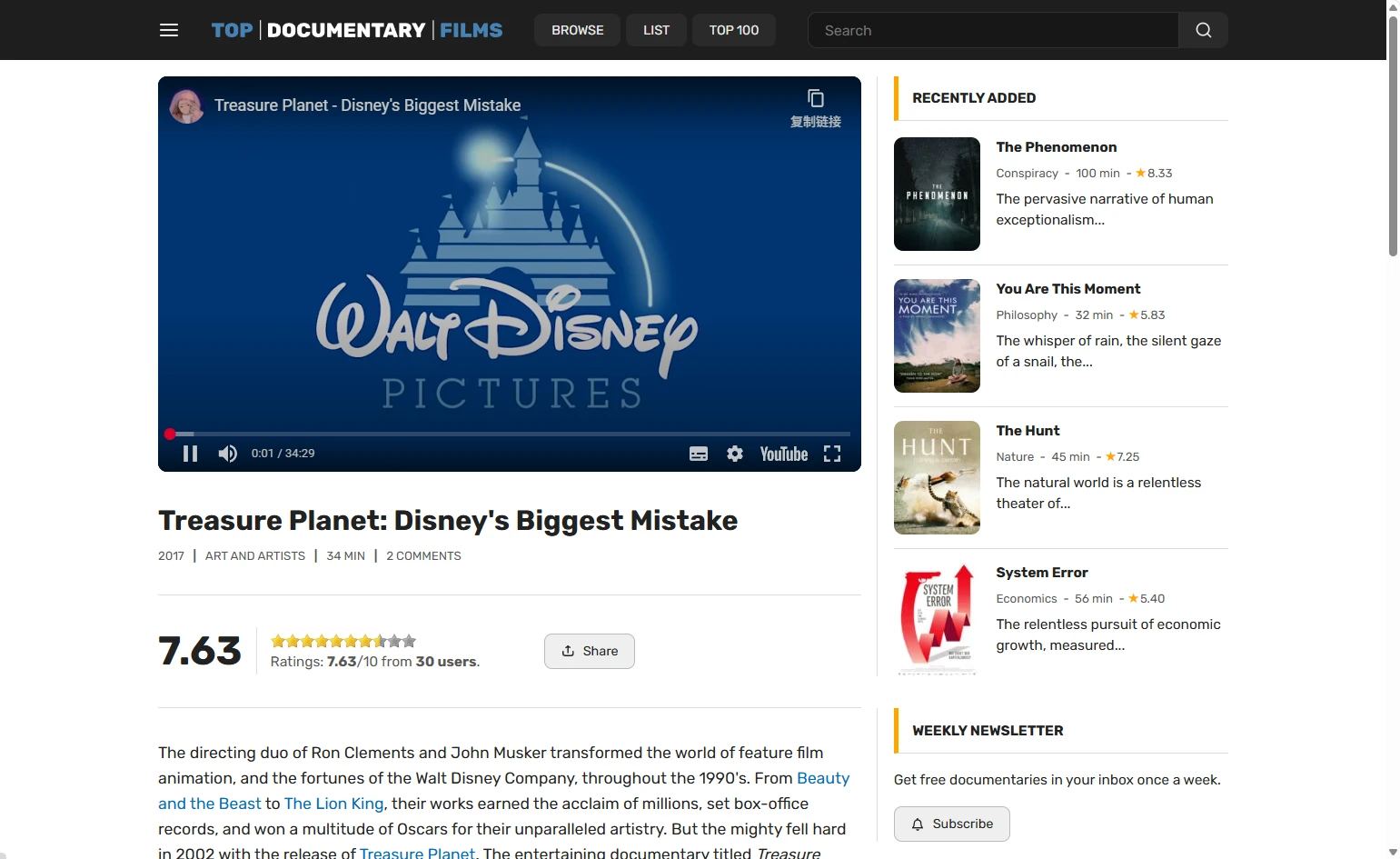Rate using the star rating row
The image size is (1400, 859).
click(343, 641)
